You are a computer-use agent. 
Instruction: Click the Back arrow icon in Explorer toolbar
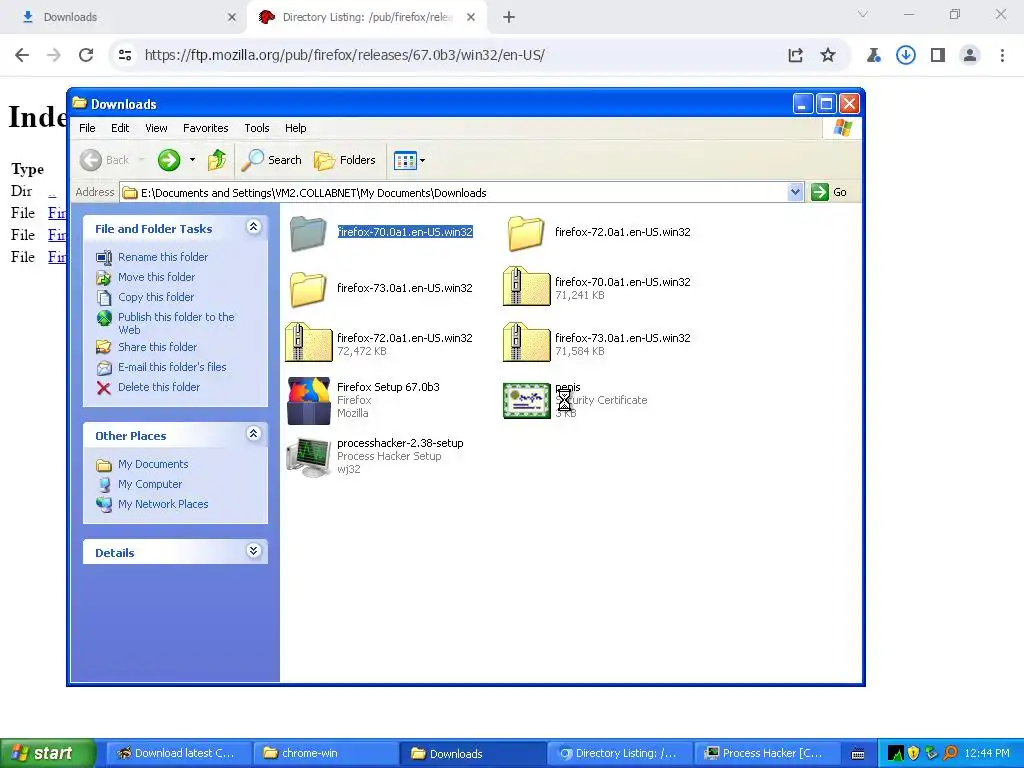pyautogui.click(x=91, y=160)
